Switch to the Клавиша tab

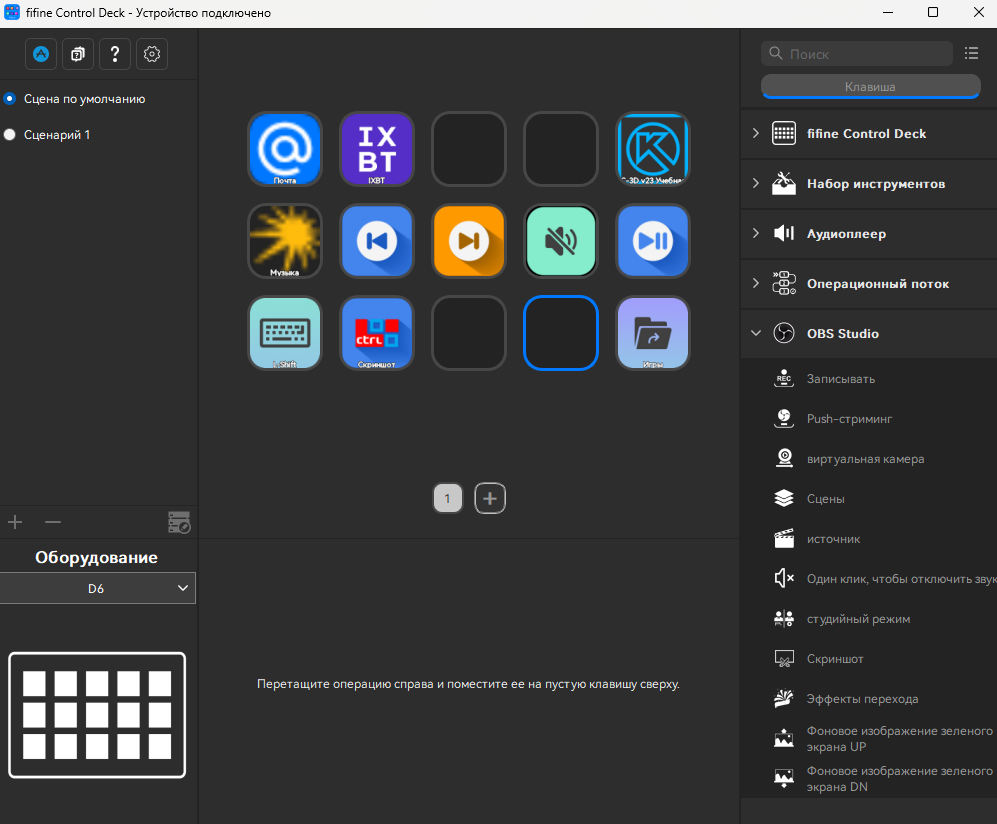click(870, 87)
